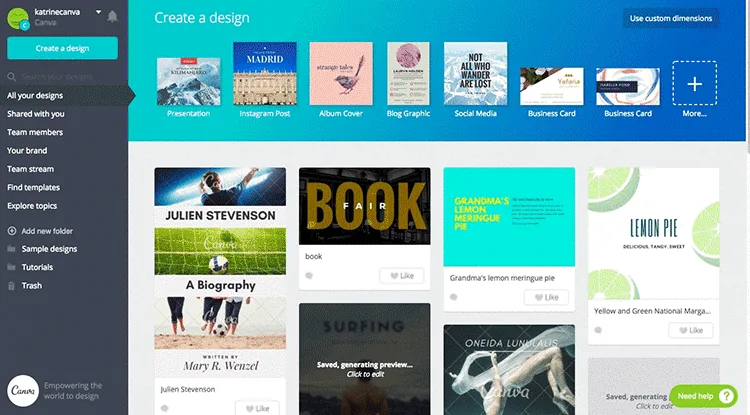Image resolution: width=750 pixels, height=415 pixels.
Task: Click the More... label
Action: tap(695, 114)
